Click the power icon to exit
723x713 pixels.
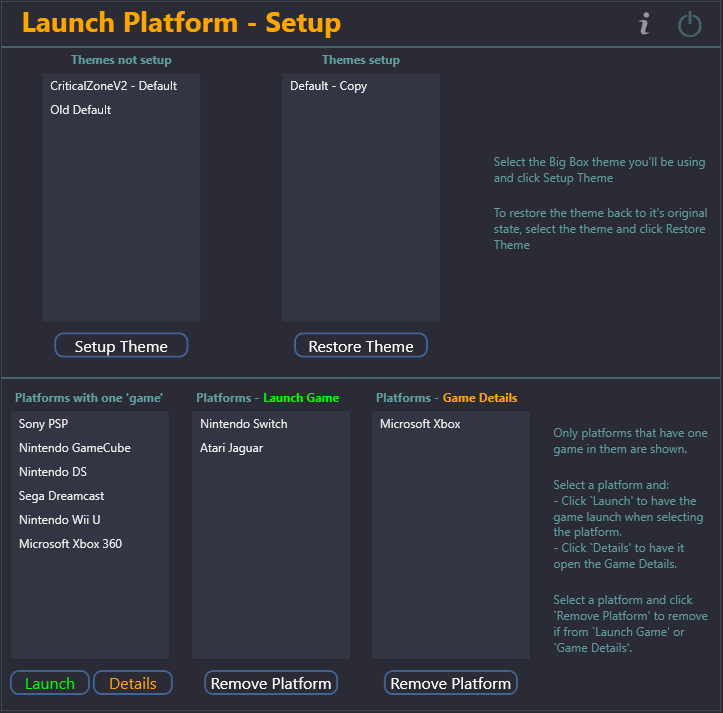click(x=690, y=24)
